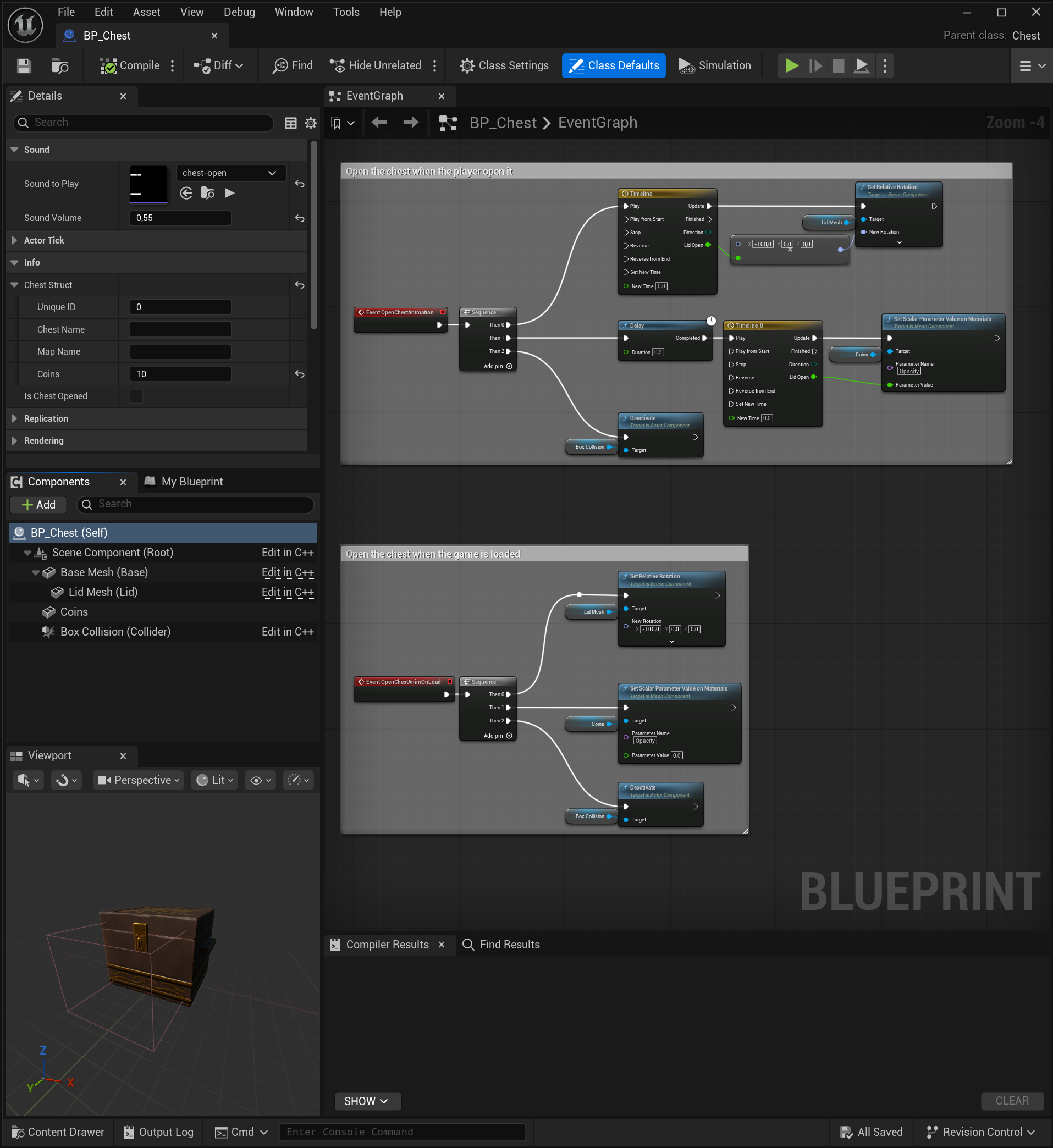Collapse the Sound category
The width and height of the screenshot is (1053, 1148).
click(15, 149)
